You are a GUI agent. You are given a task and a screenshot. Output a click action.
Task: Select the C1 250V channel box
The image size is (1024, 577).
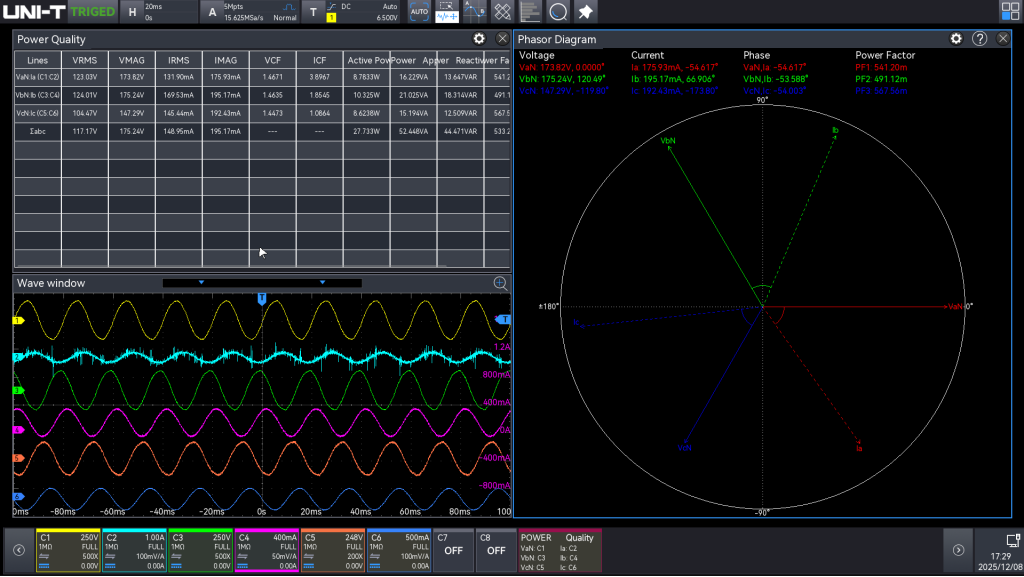pyautogui.click(x=68, y=550)
